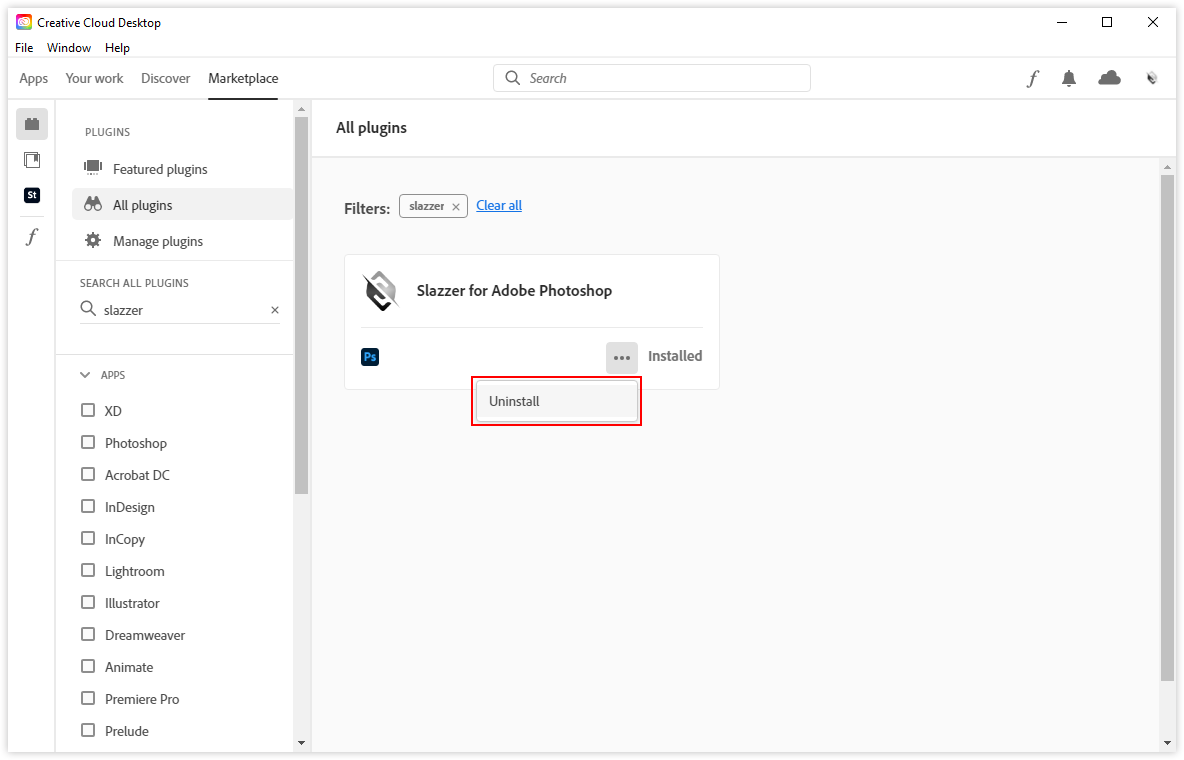
Task: Click the Creative Cloud logo in title bar
Action: tap(24, 23)
